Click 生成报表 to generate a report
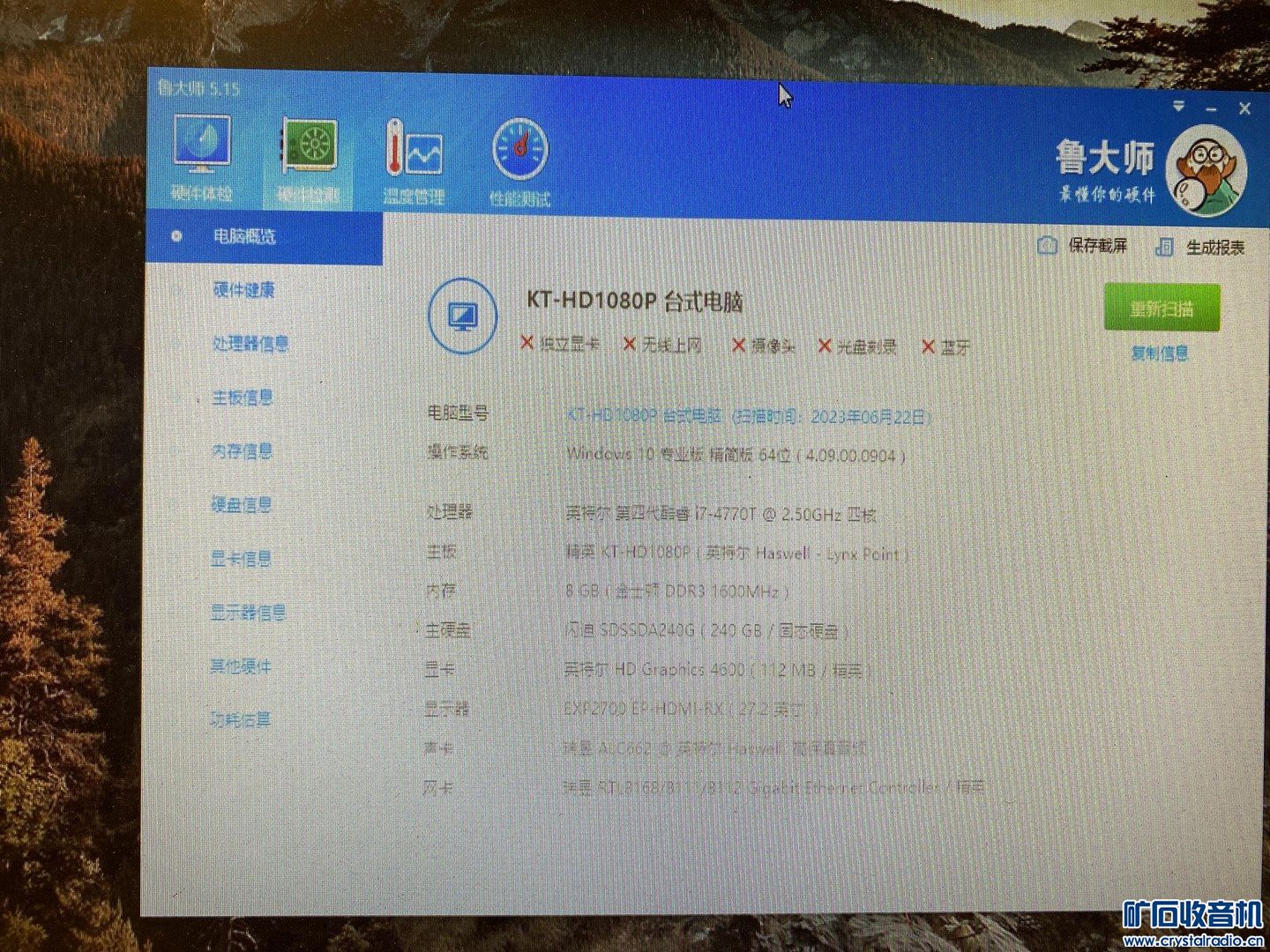 pyautogui.click(x=1215, y=248)
